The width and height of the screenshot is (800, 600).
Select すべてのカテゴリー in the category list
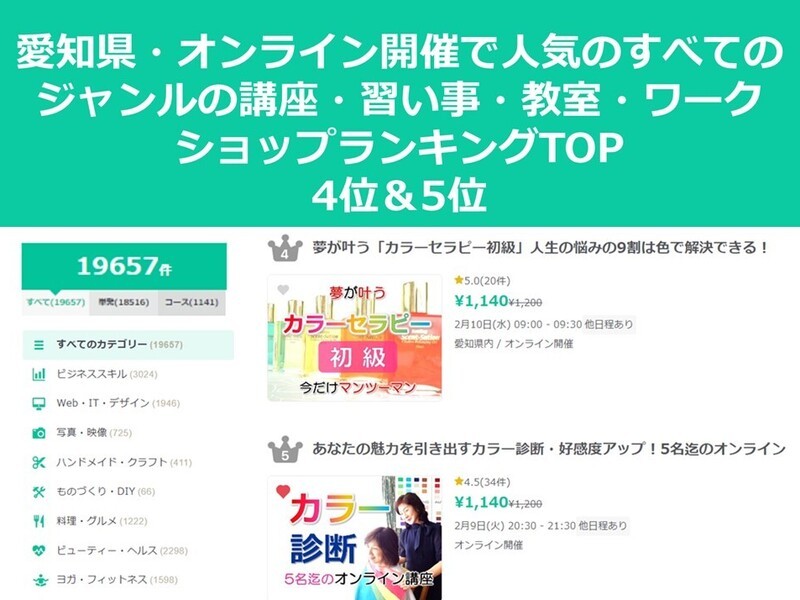pos(128,345)
